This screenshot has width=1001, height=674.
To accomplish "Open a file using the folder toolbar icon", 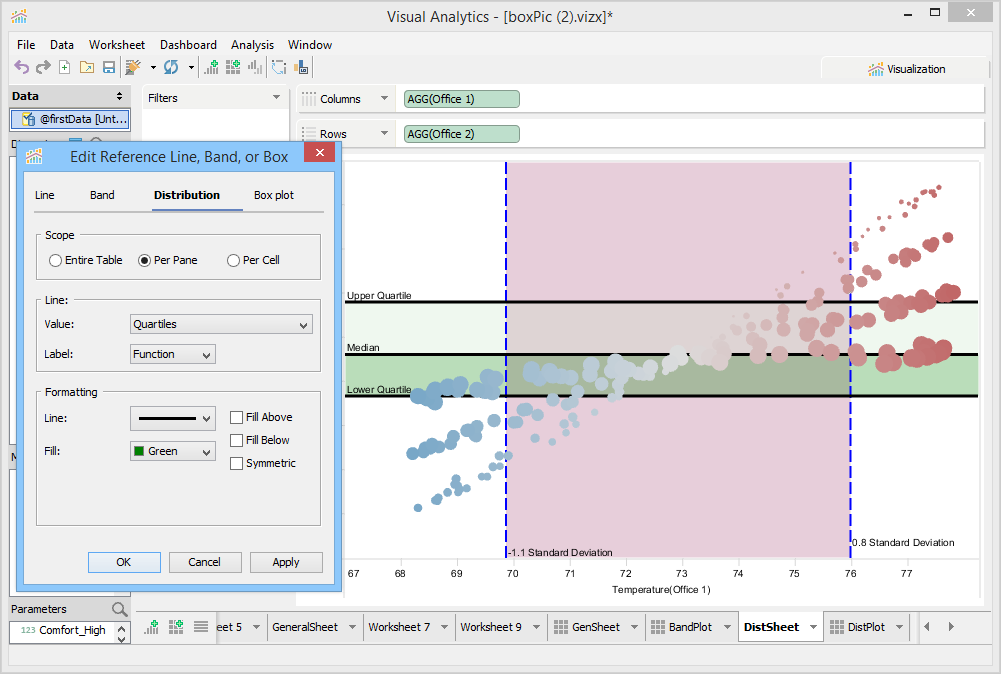I will [x=87, y=67].
